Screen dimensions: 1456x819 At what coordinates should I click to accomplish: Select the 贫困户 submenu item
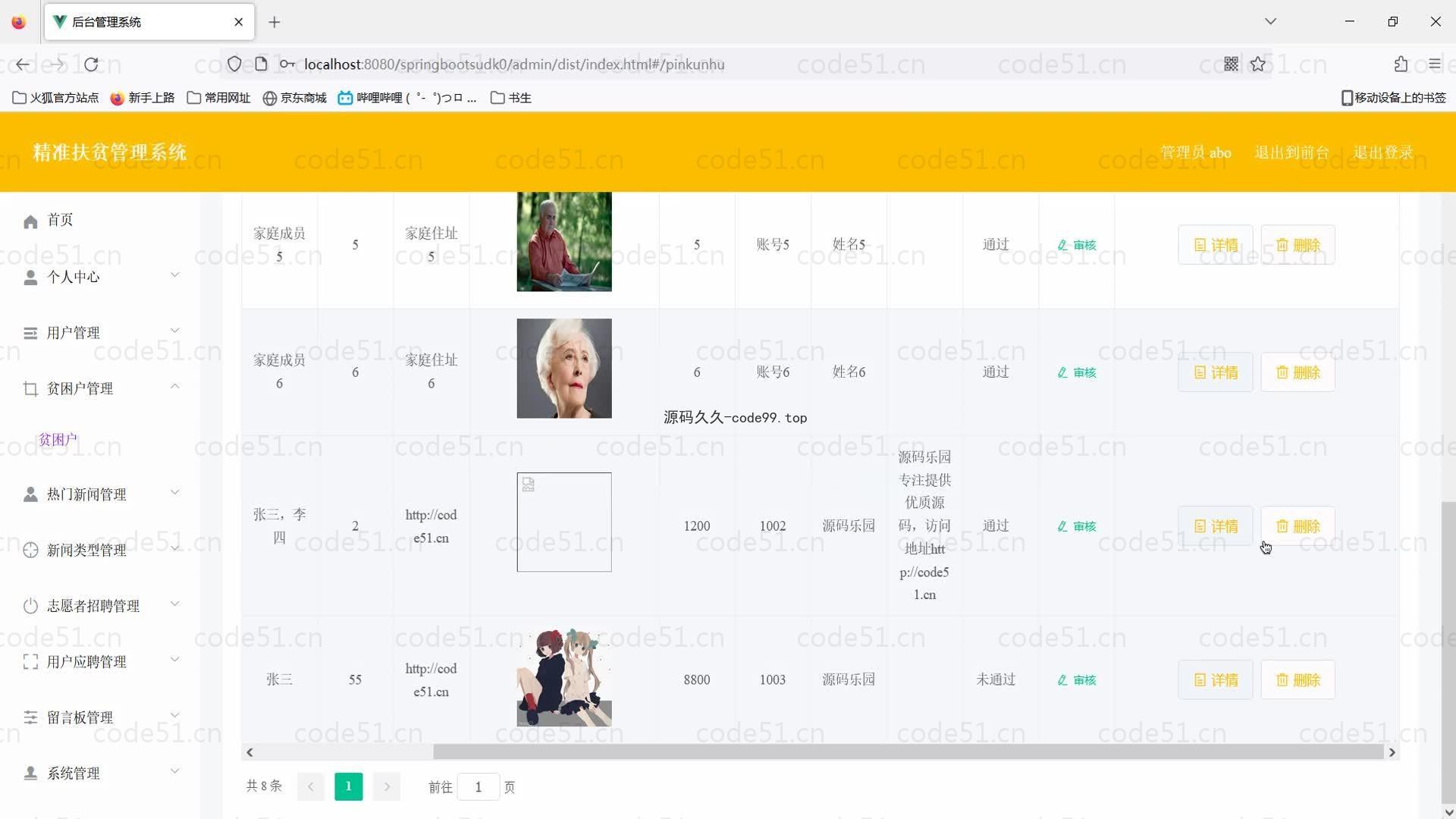58,440
